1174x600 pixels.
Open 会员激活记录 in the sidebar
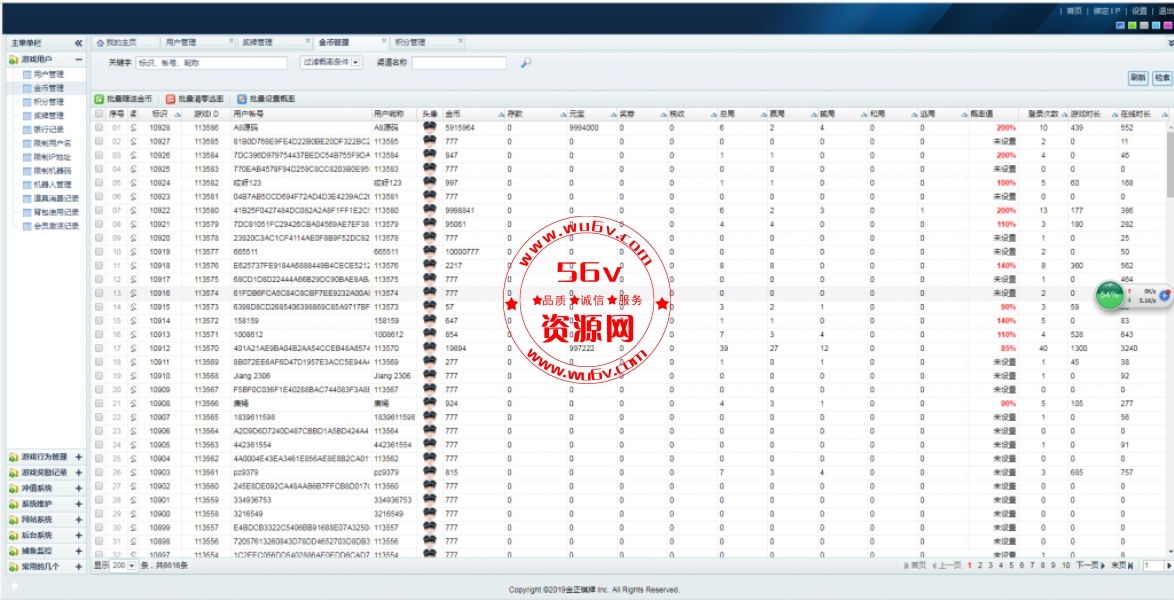pos(56,225)
